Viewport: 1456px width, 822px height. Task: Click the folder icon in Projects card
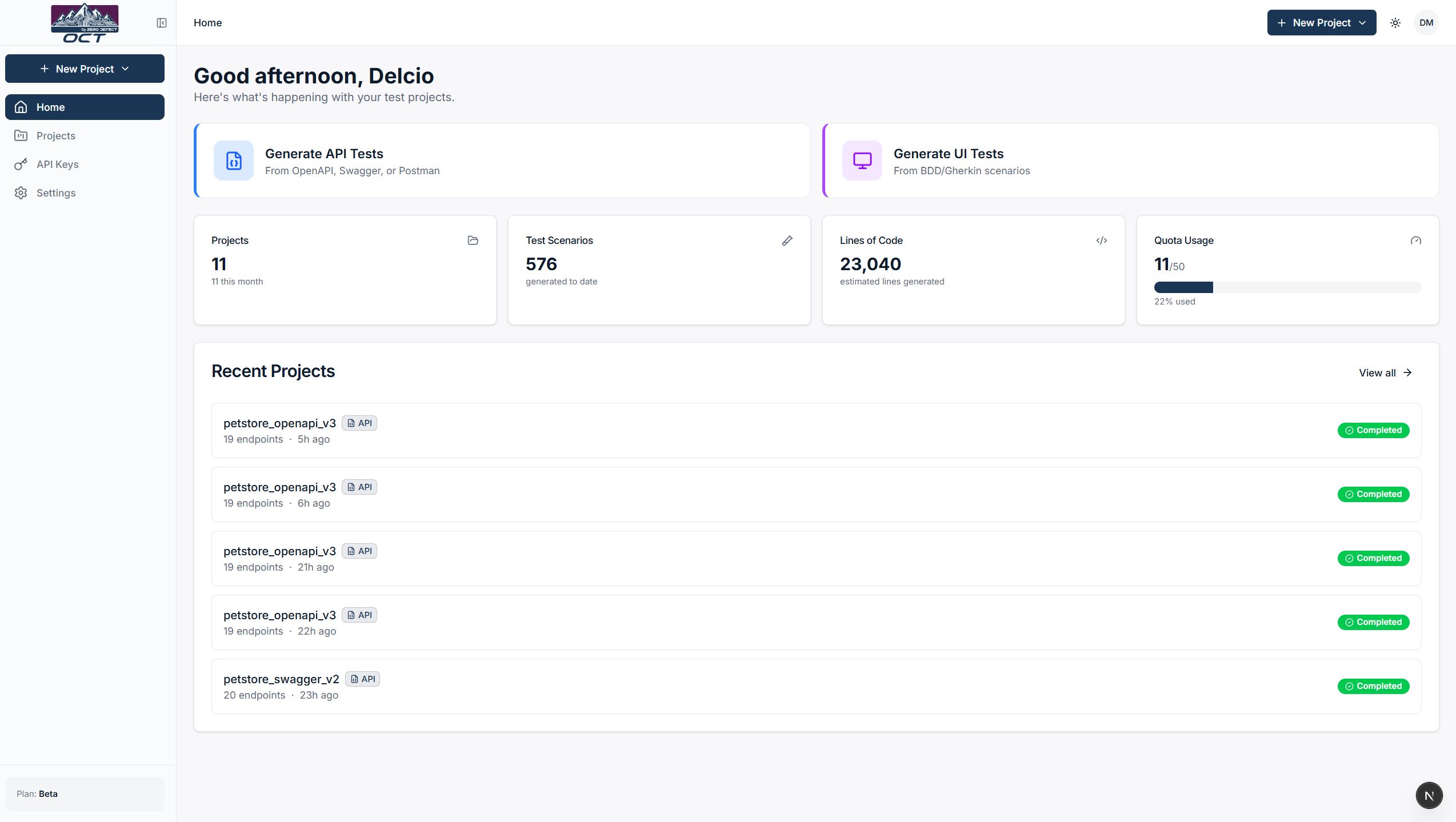pos(473,240)
